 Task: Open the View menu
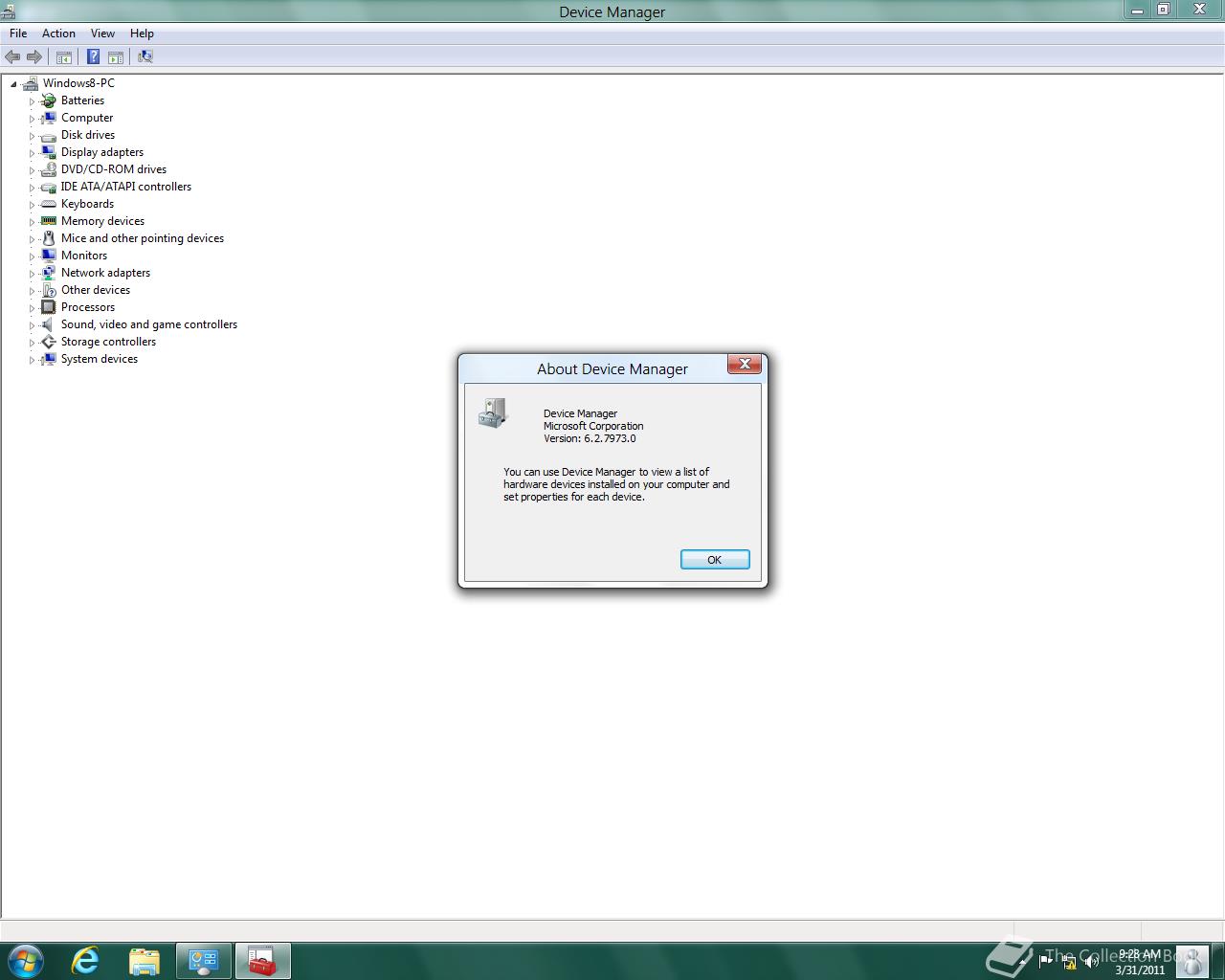[102, 33]
